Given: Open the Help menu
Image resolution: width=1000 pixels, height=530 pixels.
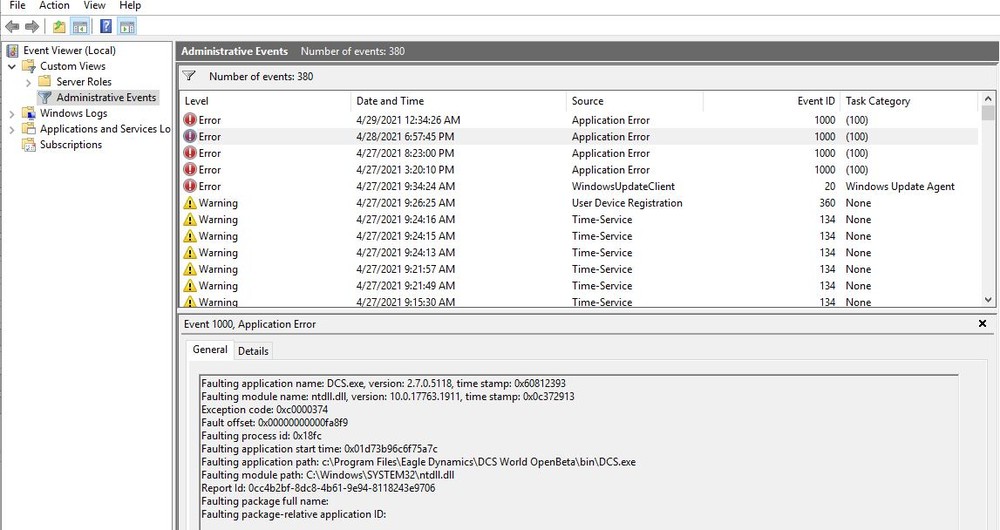Looking at the screenshot, I should pos(130,6).
